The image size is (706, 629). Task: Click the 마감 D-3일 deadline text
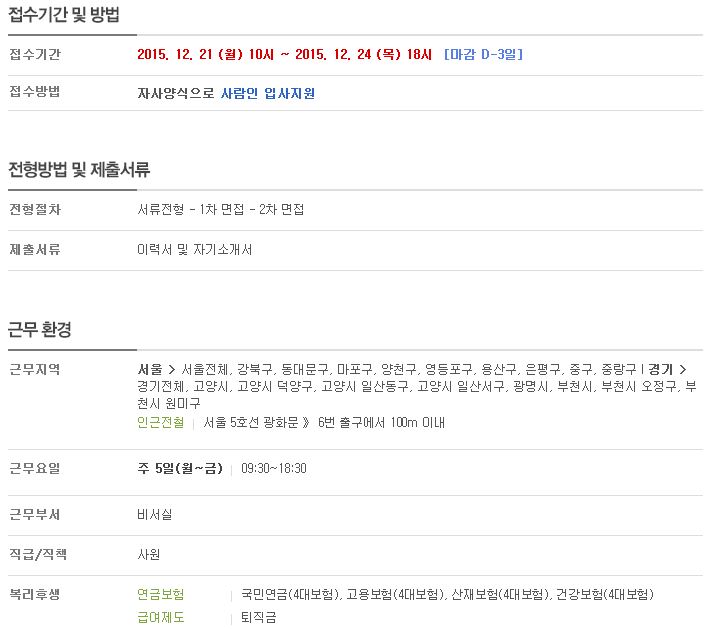click(x=483, y=54)
